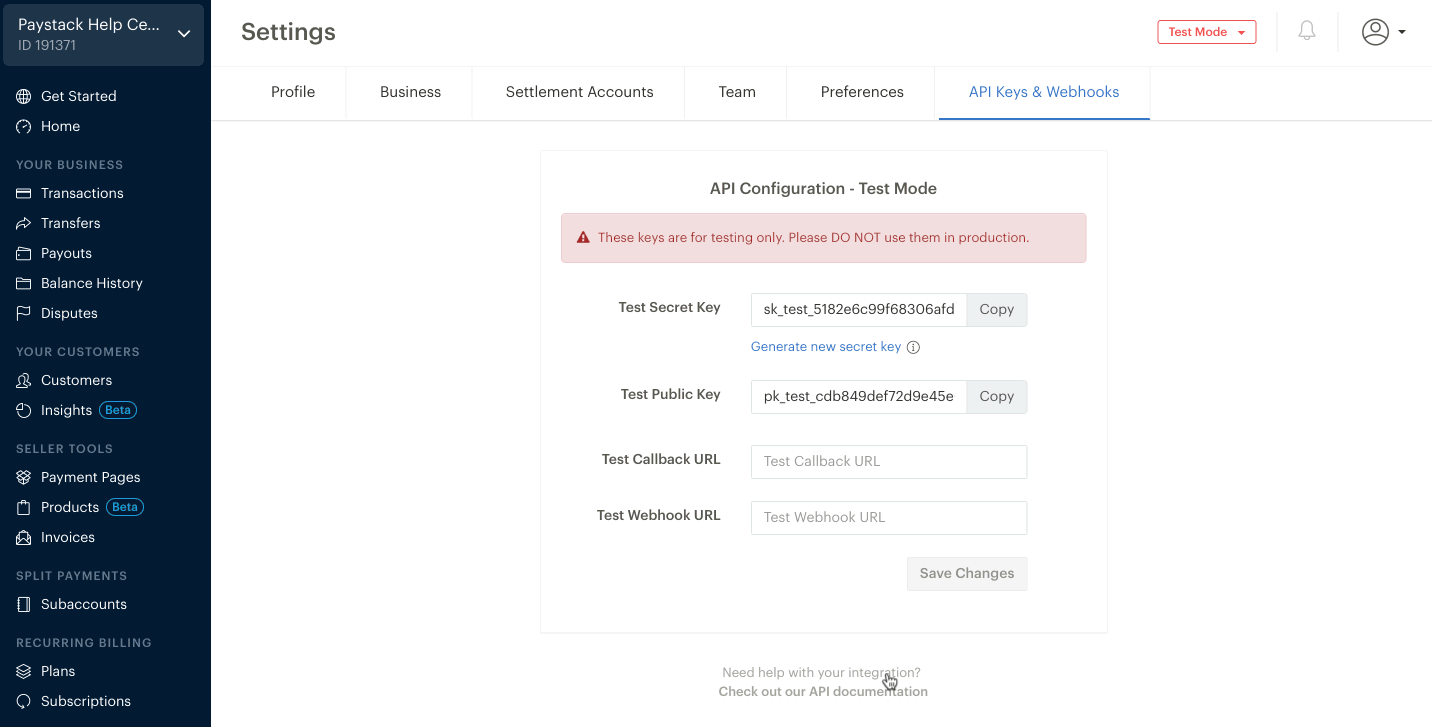The height and width of the screenshot is (727, 1432).
Task: Click the Test Secret Key value field
Action: (859, 310)
